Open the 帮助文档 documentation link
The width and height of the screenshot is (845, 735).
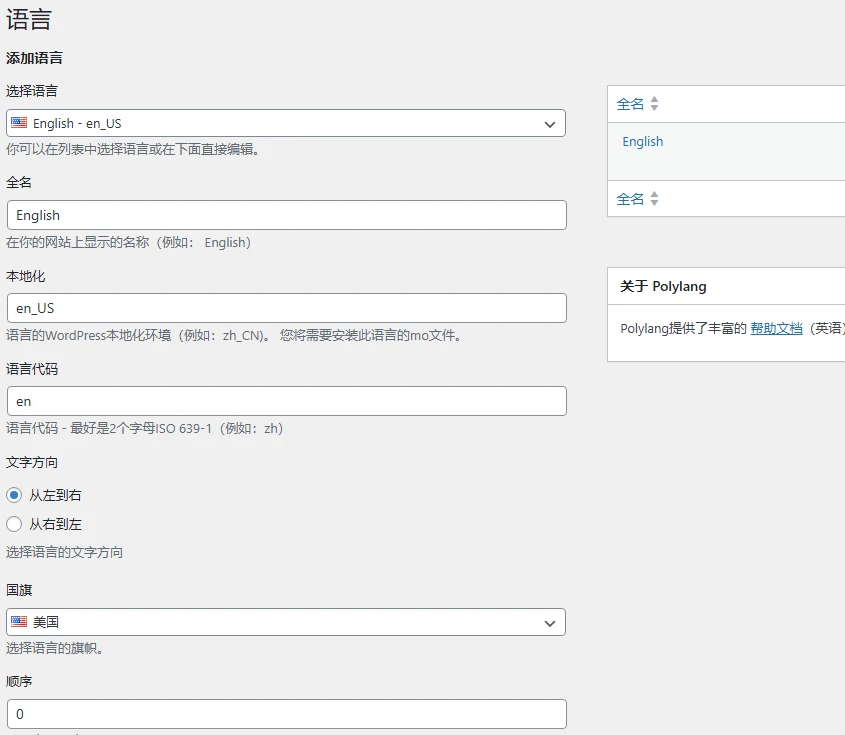pyautogui.click(x=776, y=330)
